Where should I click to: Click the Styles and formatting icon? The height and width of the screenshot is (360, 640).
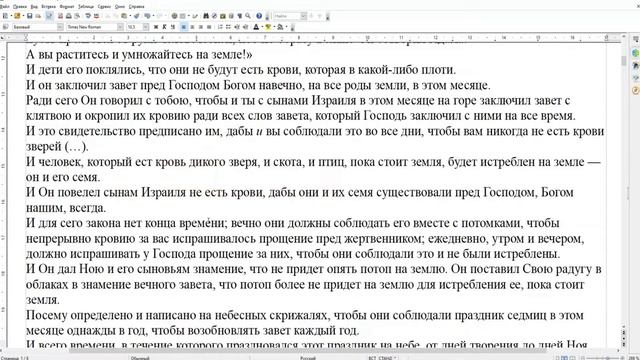click(x=5, y=27)
